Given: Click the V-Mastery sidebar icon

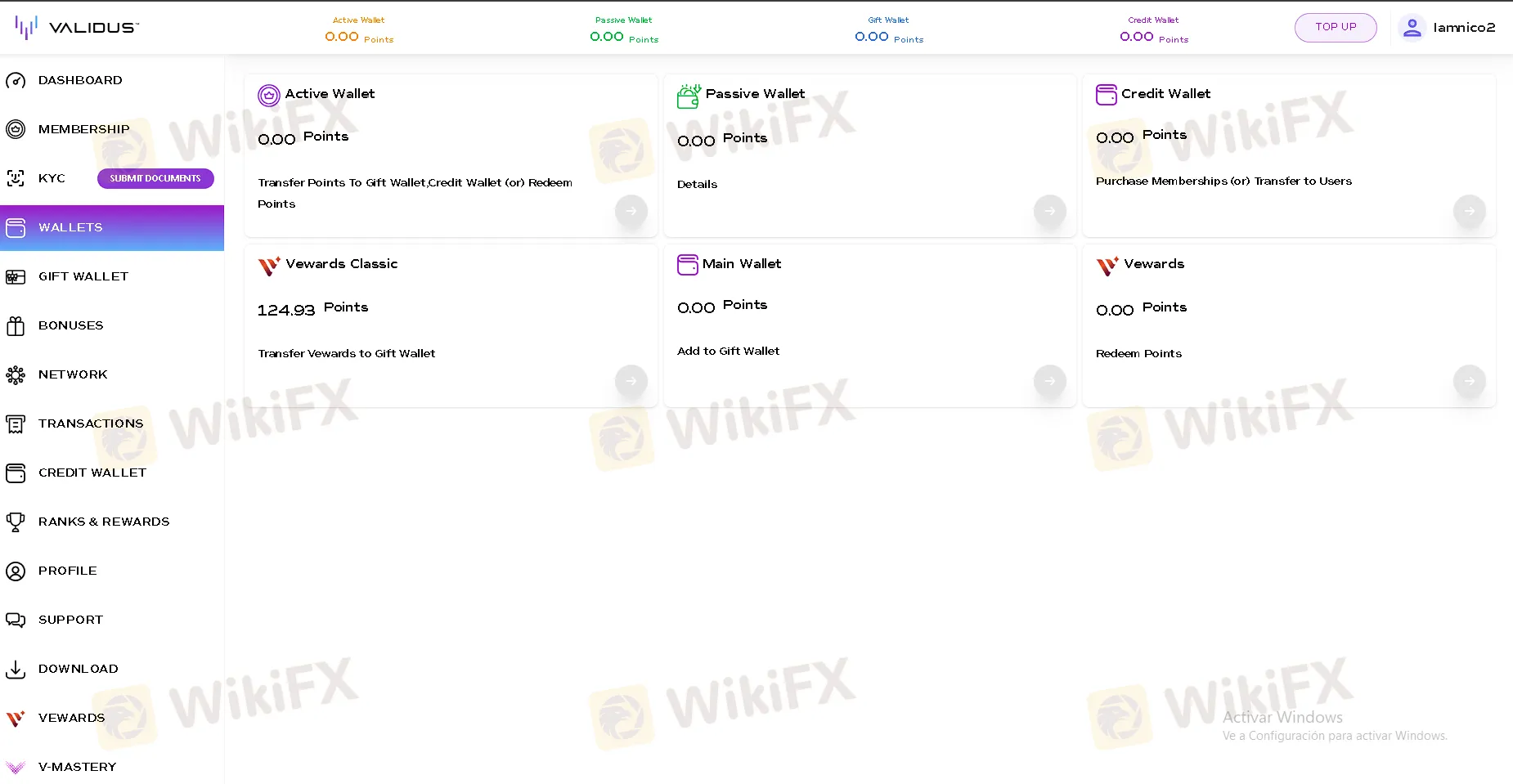Looking at the screenshot, I should [16, 767].
